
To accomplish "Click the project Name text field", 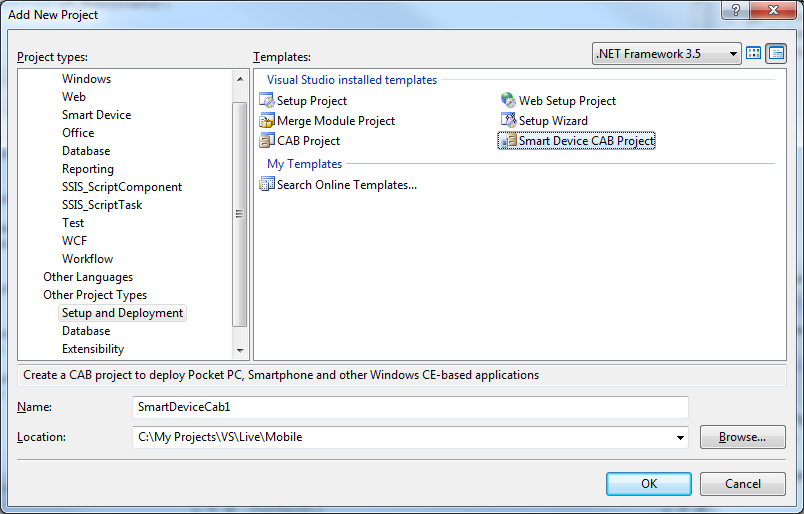I will 410,407.
